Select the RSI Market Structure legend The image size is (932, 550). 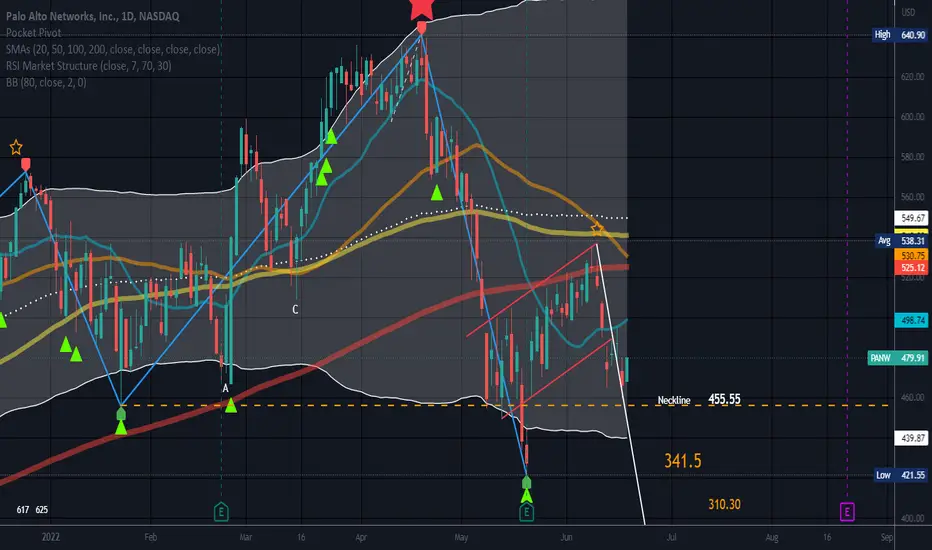coord(89,65)
